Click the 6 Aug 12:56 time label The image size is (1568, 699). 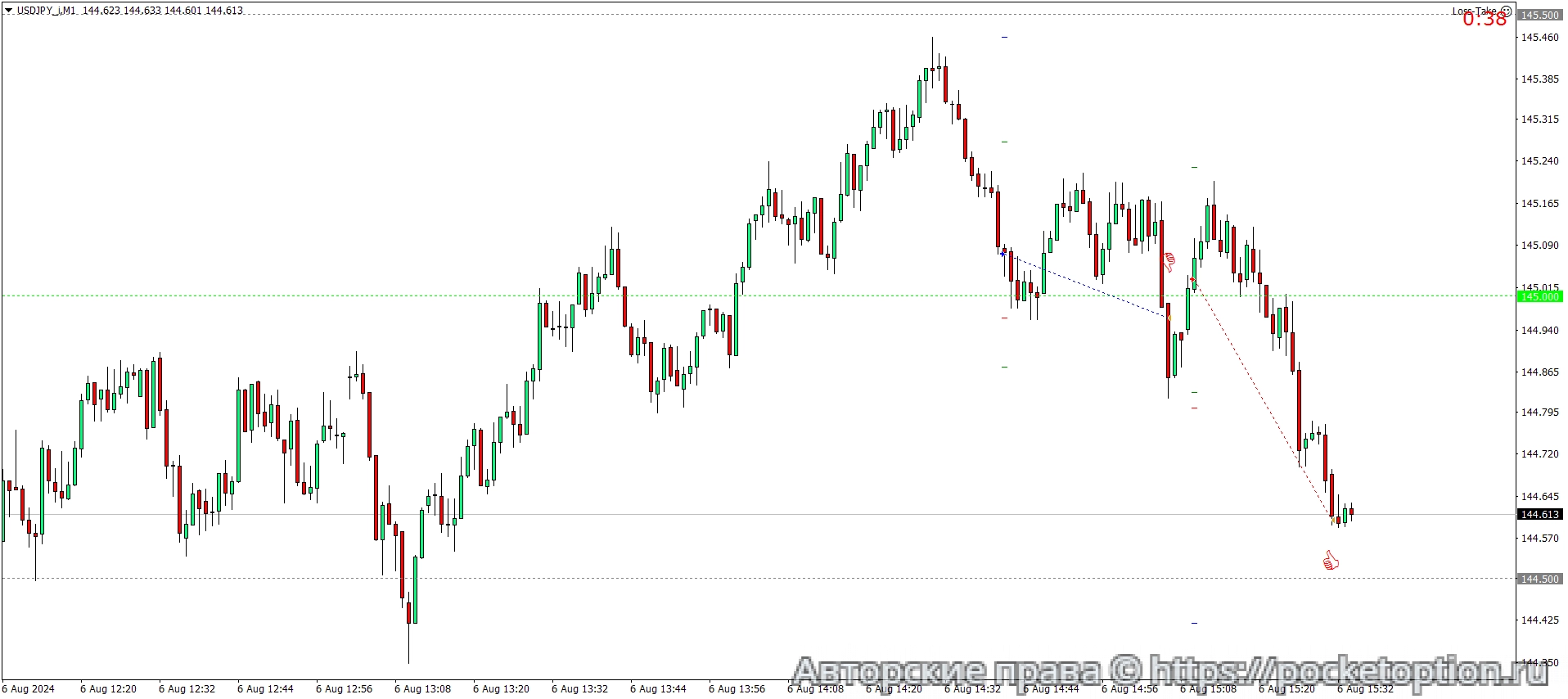(344, 688)
